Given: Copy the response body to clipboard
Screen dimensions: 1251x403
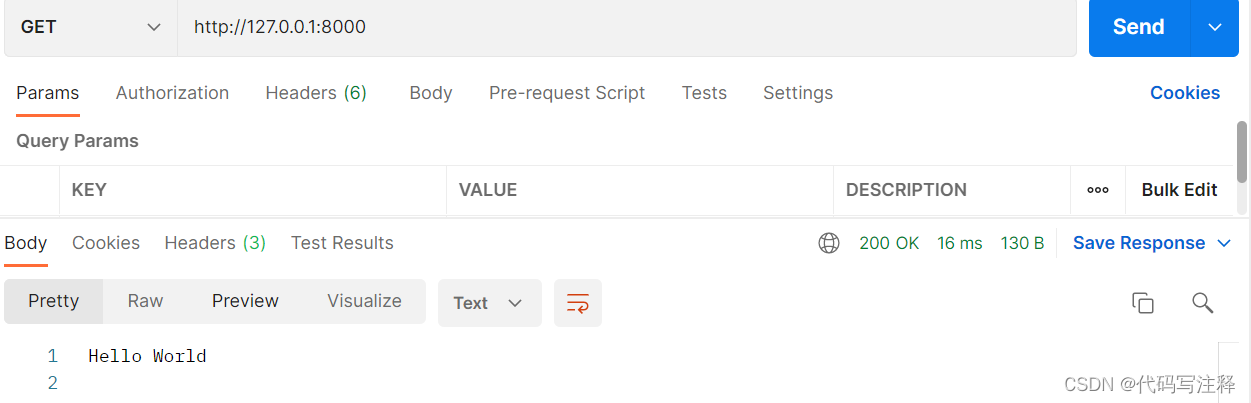Looking at the screenshot, I should click(x=1142, y=303).
